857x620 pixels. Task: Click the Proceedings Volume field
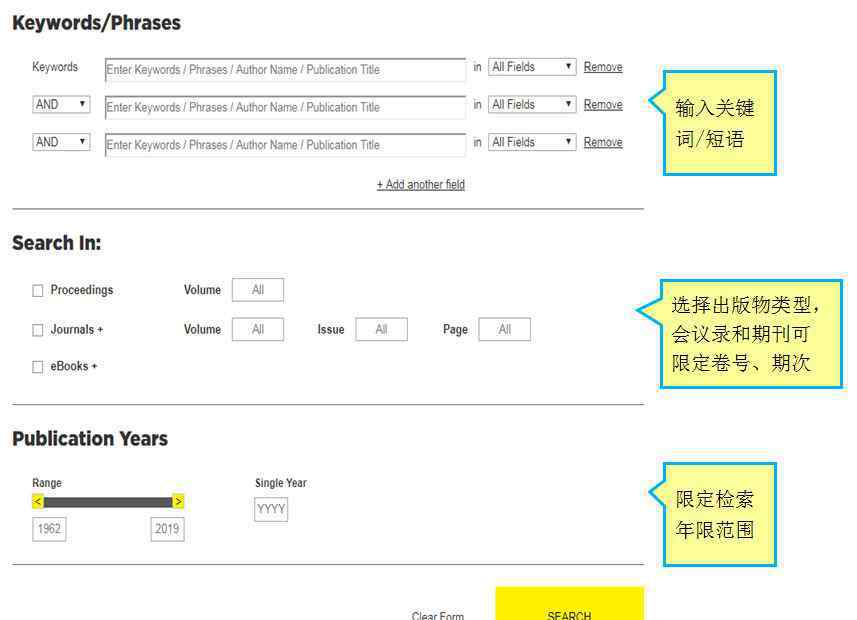[x=258, y=290]
